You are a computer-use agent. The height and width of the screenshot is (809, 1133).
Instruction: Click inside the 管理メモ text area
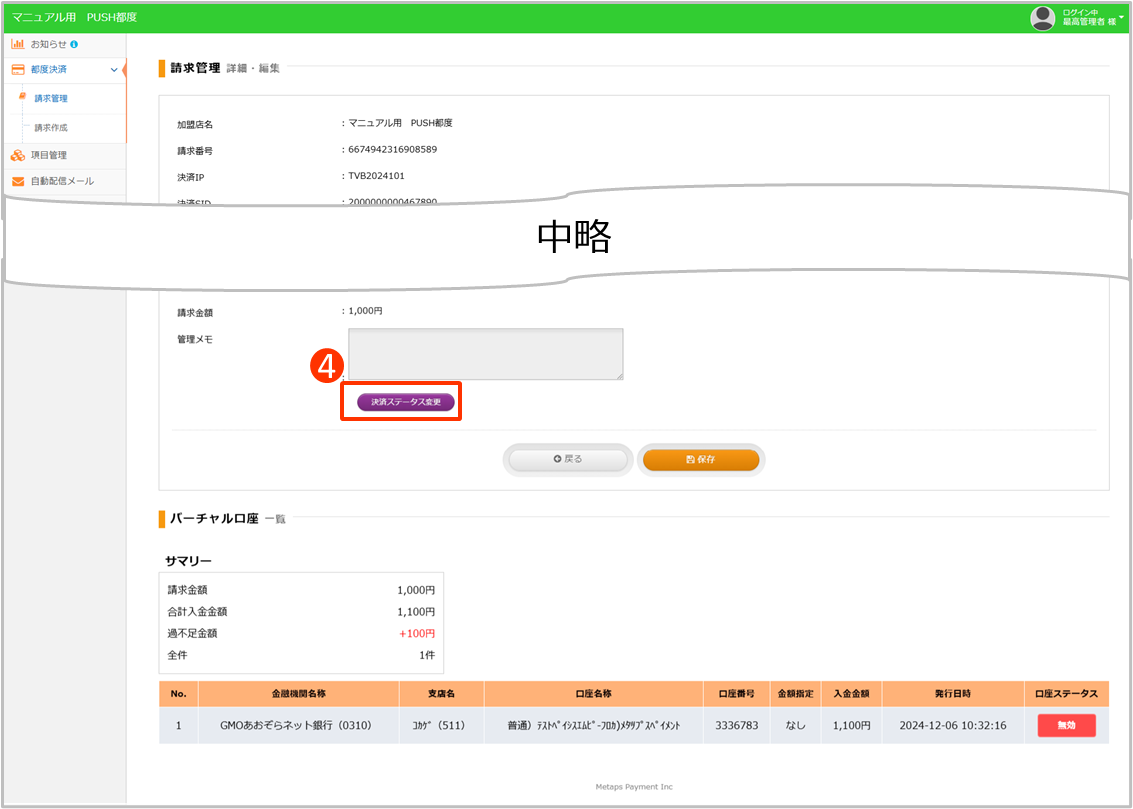(485, 354)
